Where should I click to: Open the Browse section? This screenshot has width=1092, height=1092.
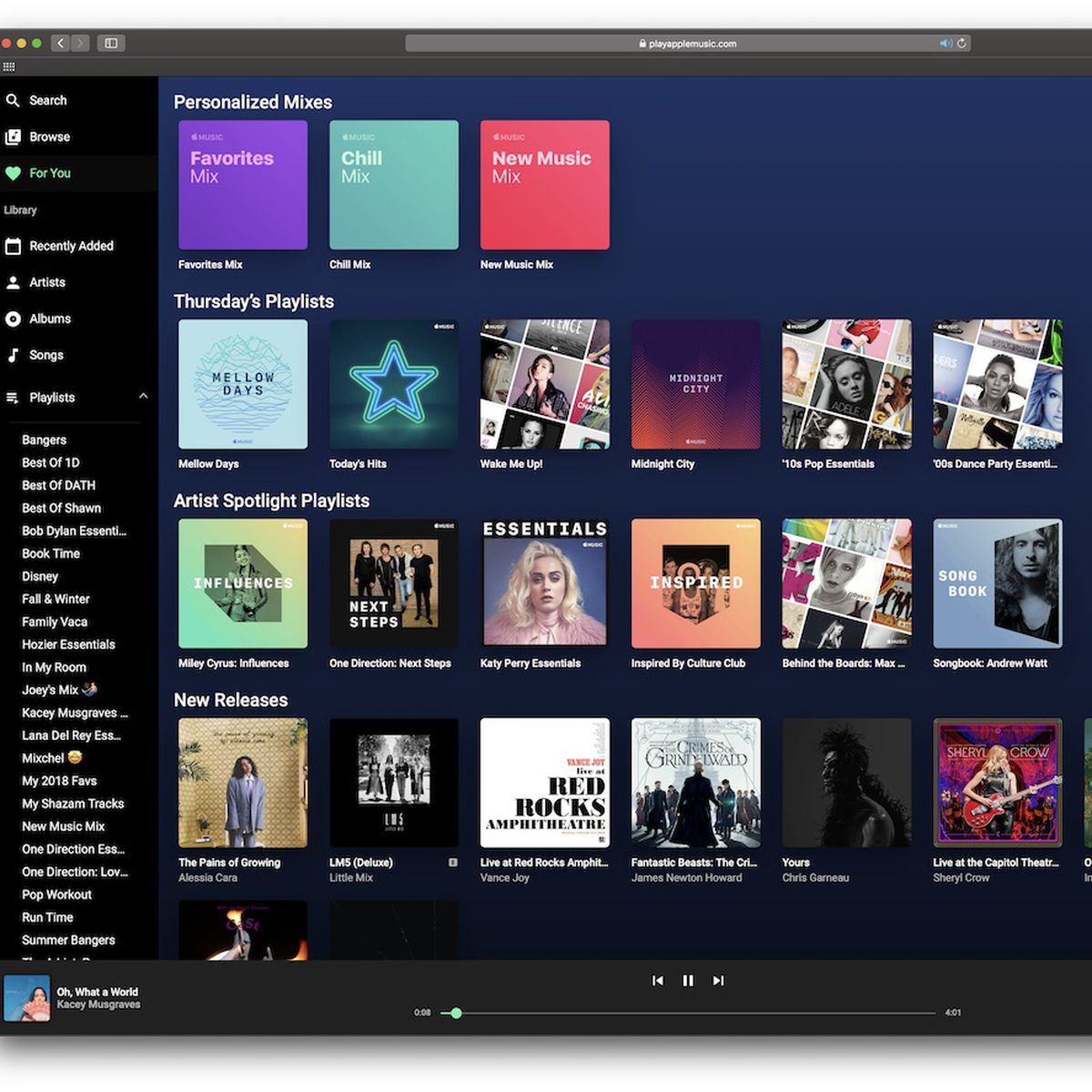(15, 136)
